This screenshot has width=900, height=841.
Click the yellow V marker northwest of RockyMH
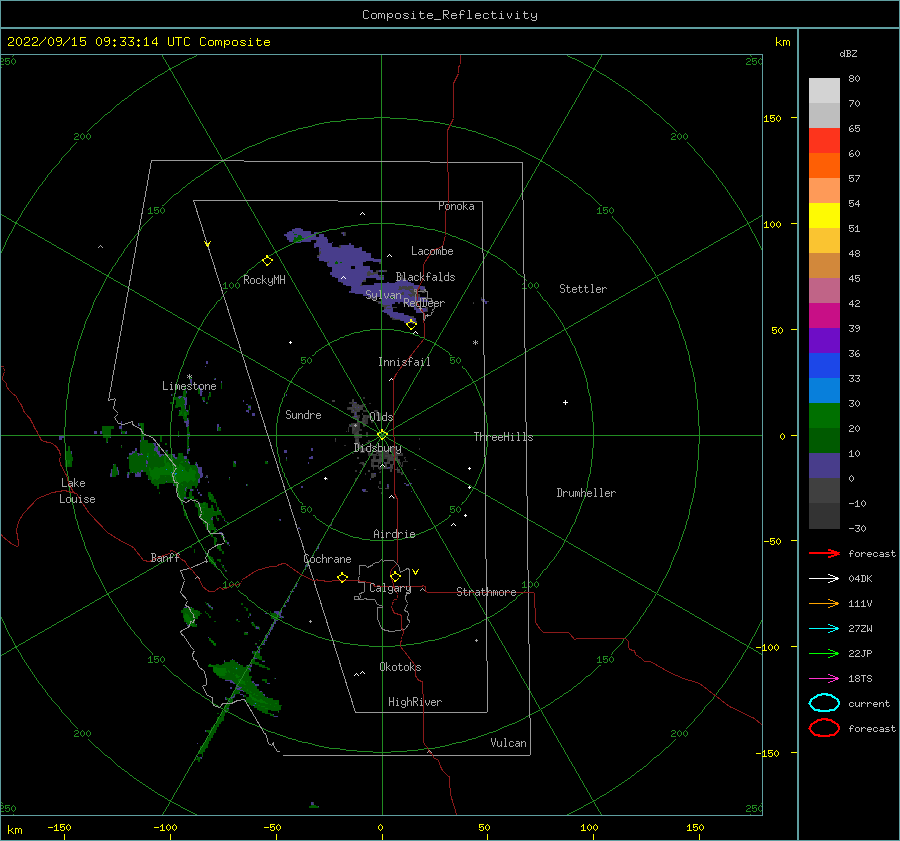point(208,244)
